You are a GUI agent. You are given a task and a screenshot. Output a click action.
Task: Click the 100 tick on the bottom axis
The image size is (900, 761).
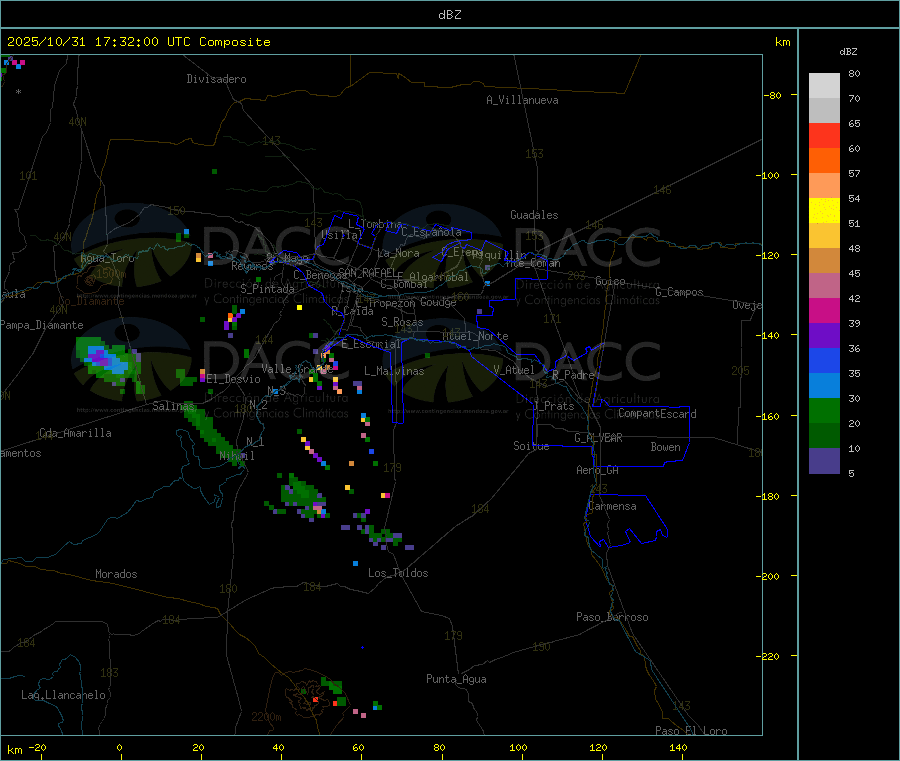point(518,747)
